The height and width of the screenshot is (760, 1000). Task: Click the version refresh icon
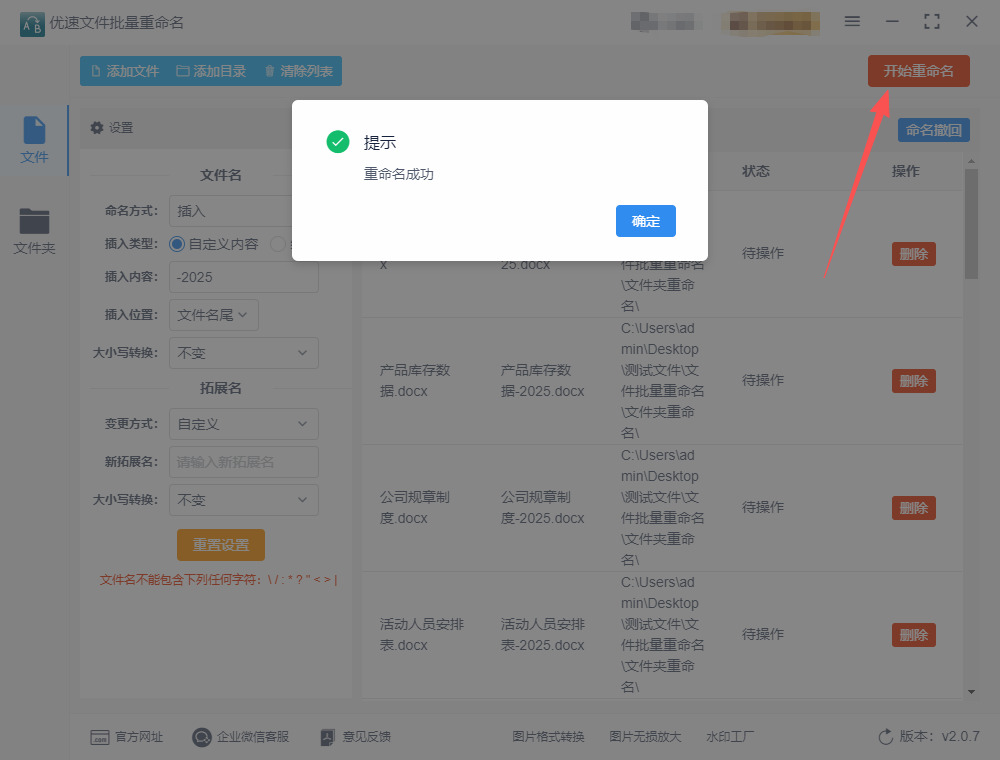point(885,736)
